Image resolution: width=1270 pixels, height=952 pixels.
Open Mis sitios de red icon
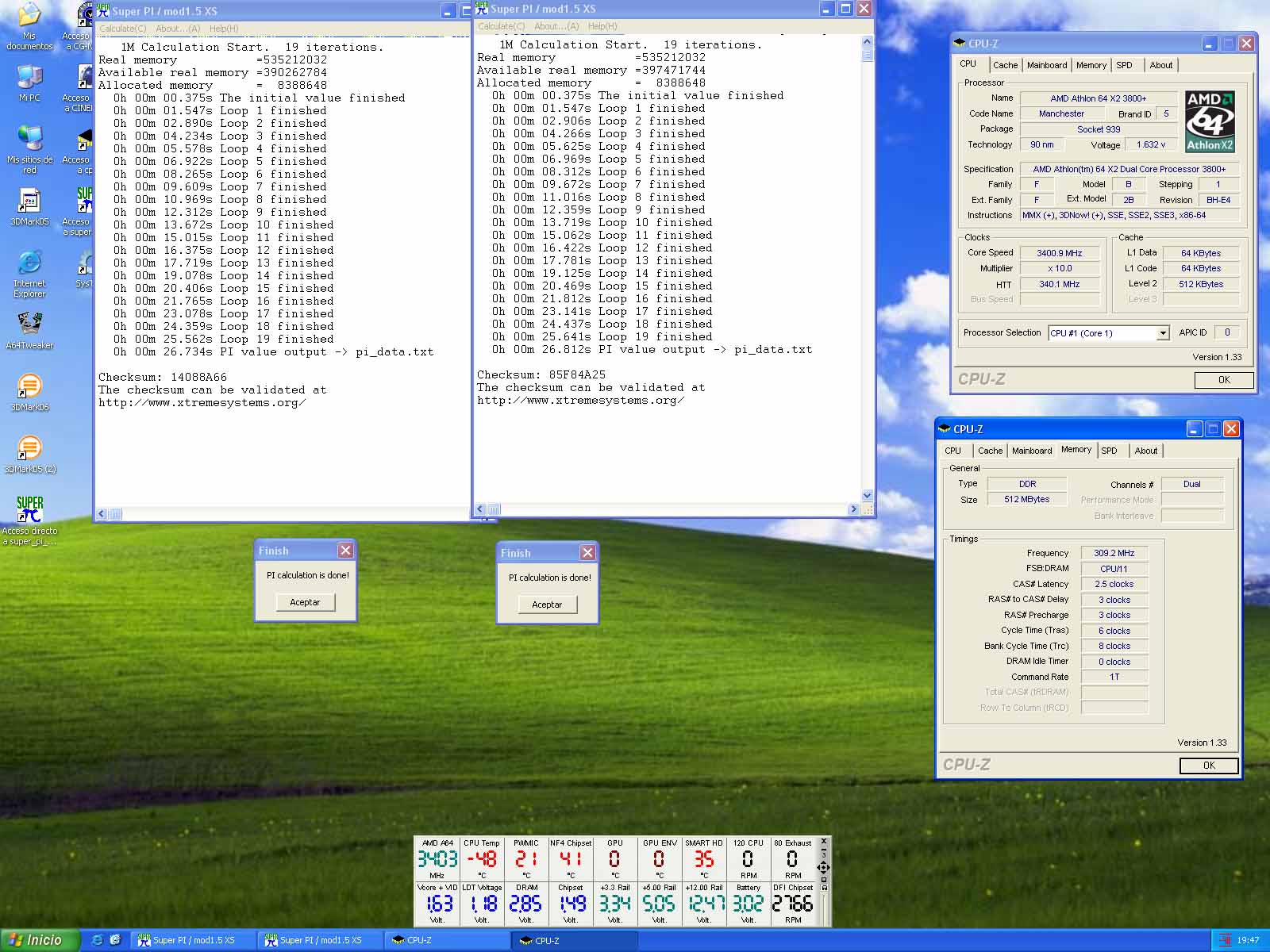29,149
